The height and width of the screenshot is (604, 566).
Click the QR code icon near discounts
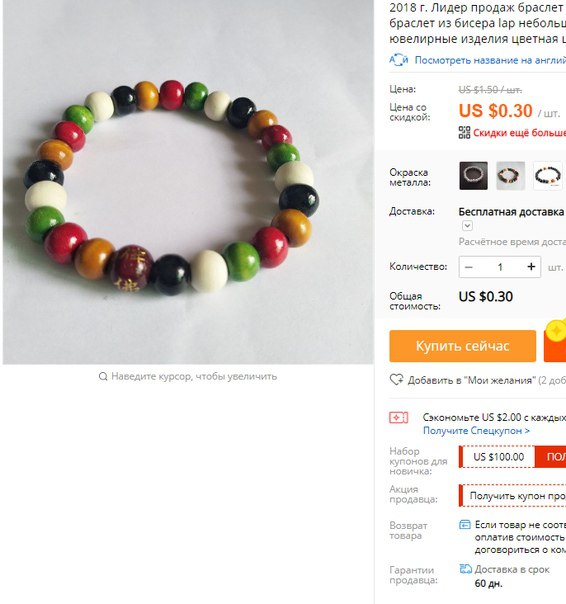(464, 133)
